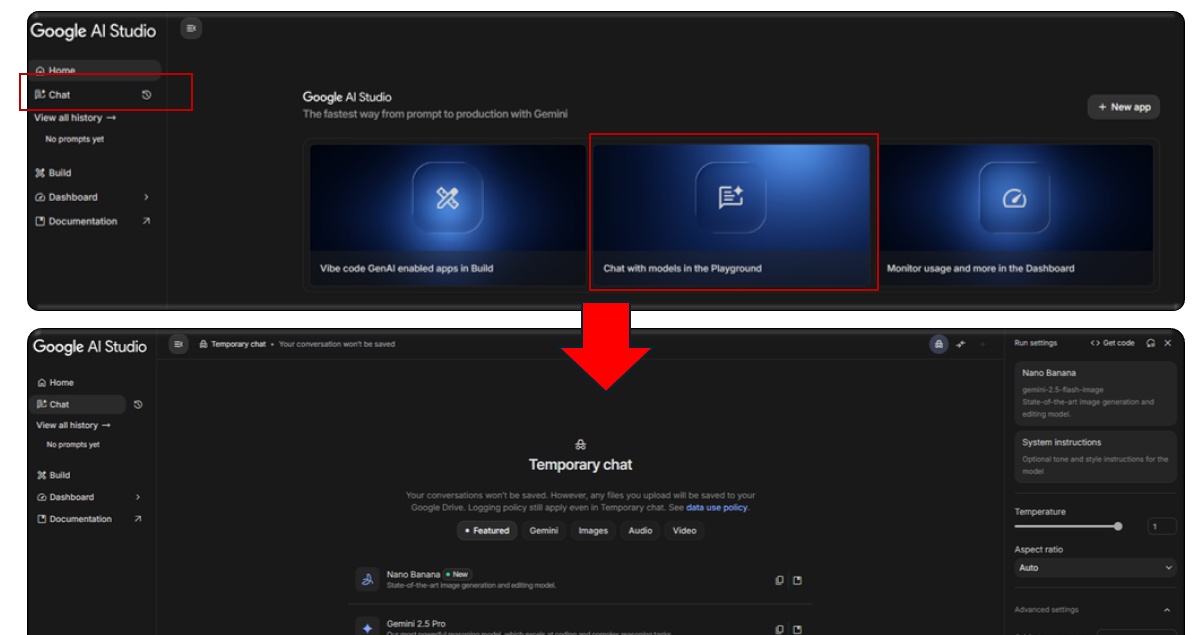Click the history clock icon in lower sidebar
The height and width of the screenshot is (635, 1194).
tap(138, 404)
